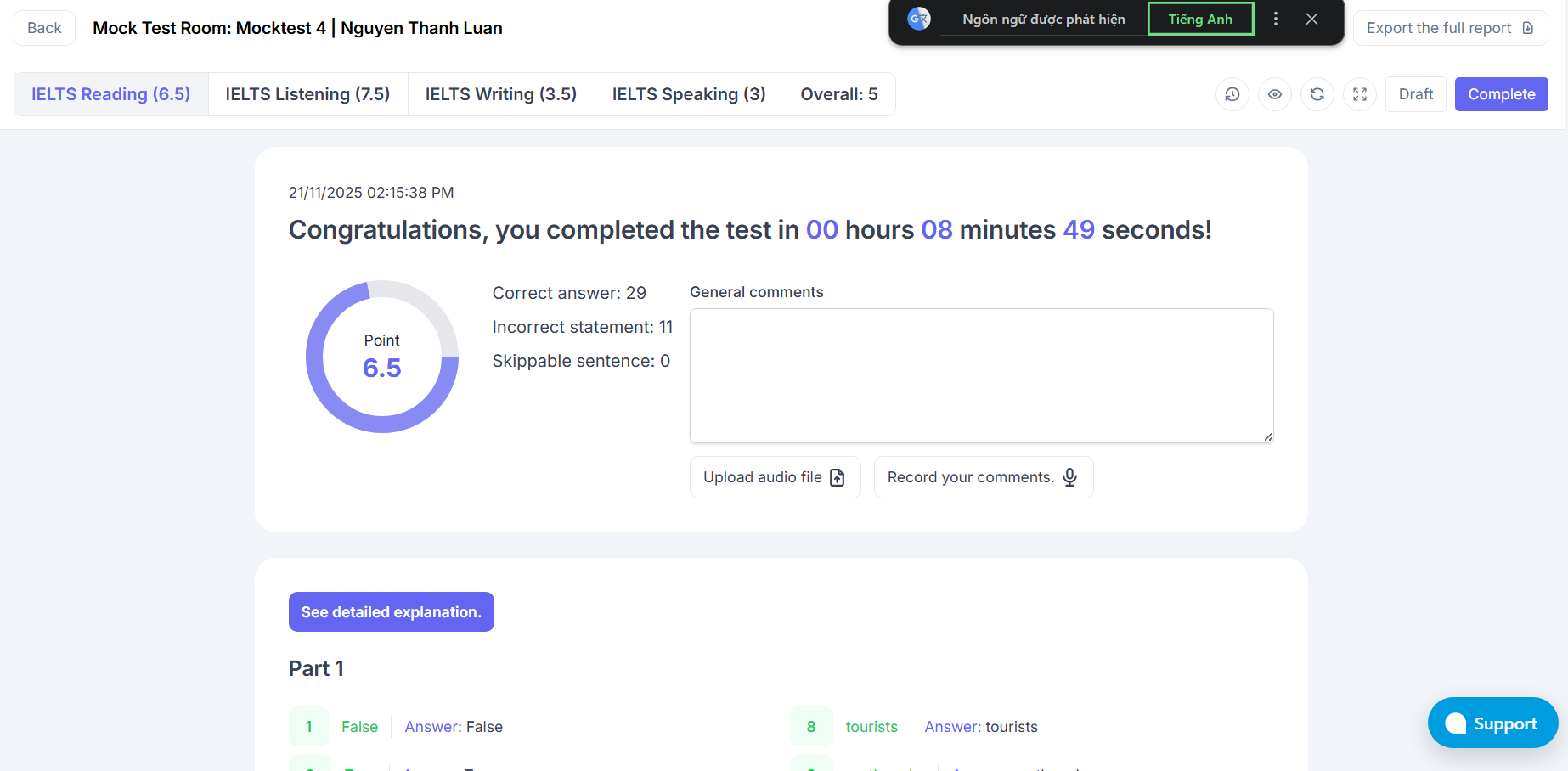
Task: Enter fullscreen with expand icon
Action: (x=1360, y=94)
